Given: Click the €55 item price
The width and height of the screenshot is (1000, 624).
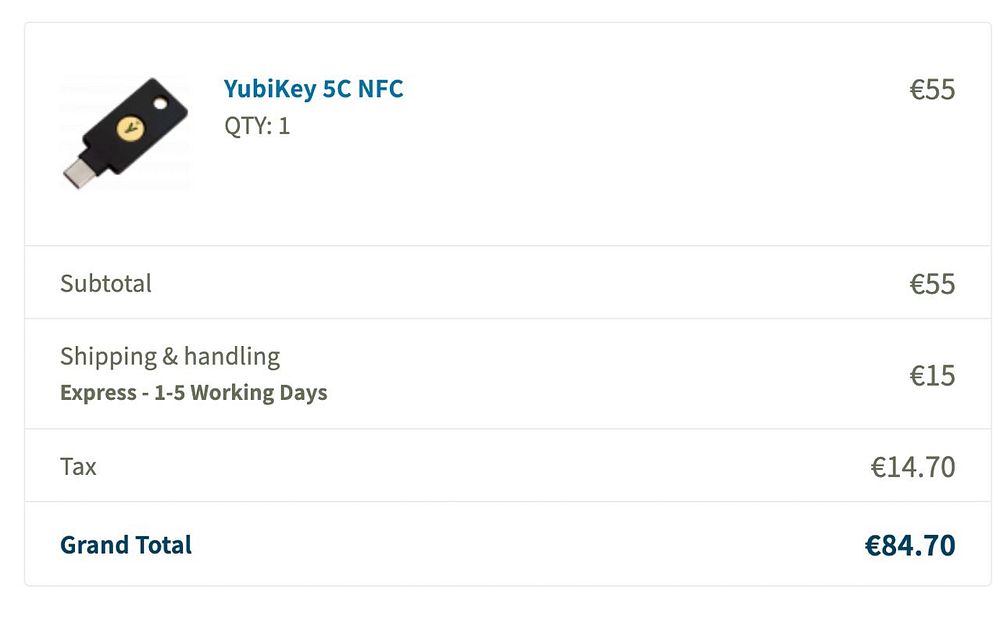Looking at the screenshot, I should click(932, 89).
